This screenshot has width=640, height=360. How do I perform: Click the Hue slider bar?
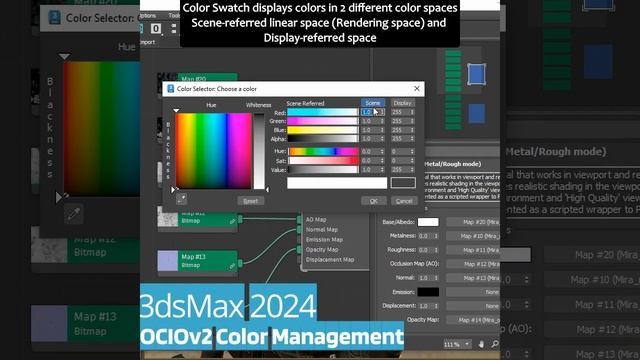(323, 151)
